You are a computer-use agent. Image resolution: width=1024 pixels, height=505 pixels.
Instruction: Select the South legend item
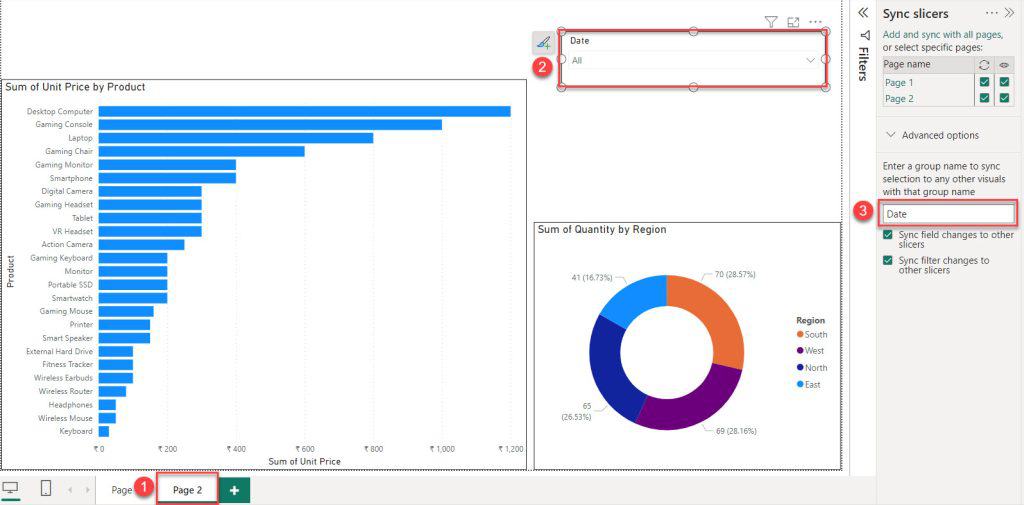pyautogui.click(x=812, y=334)
